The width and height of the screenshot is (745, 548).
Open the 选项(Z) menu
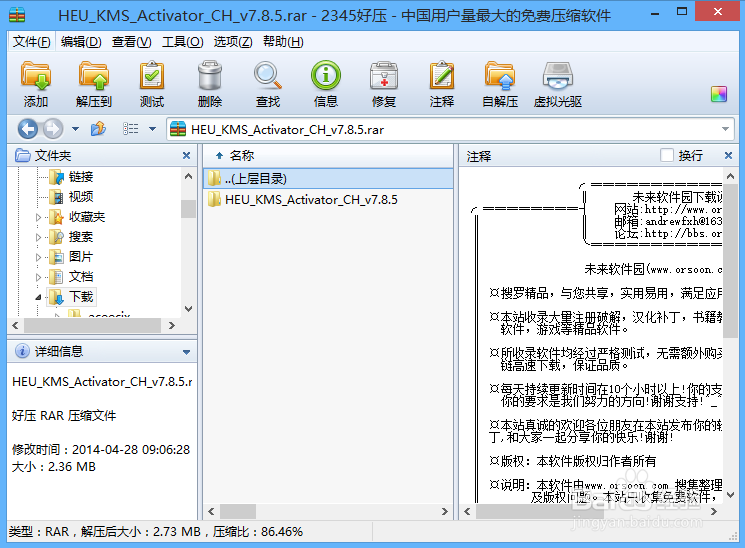(x=233, y=42)
